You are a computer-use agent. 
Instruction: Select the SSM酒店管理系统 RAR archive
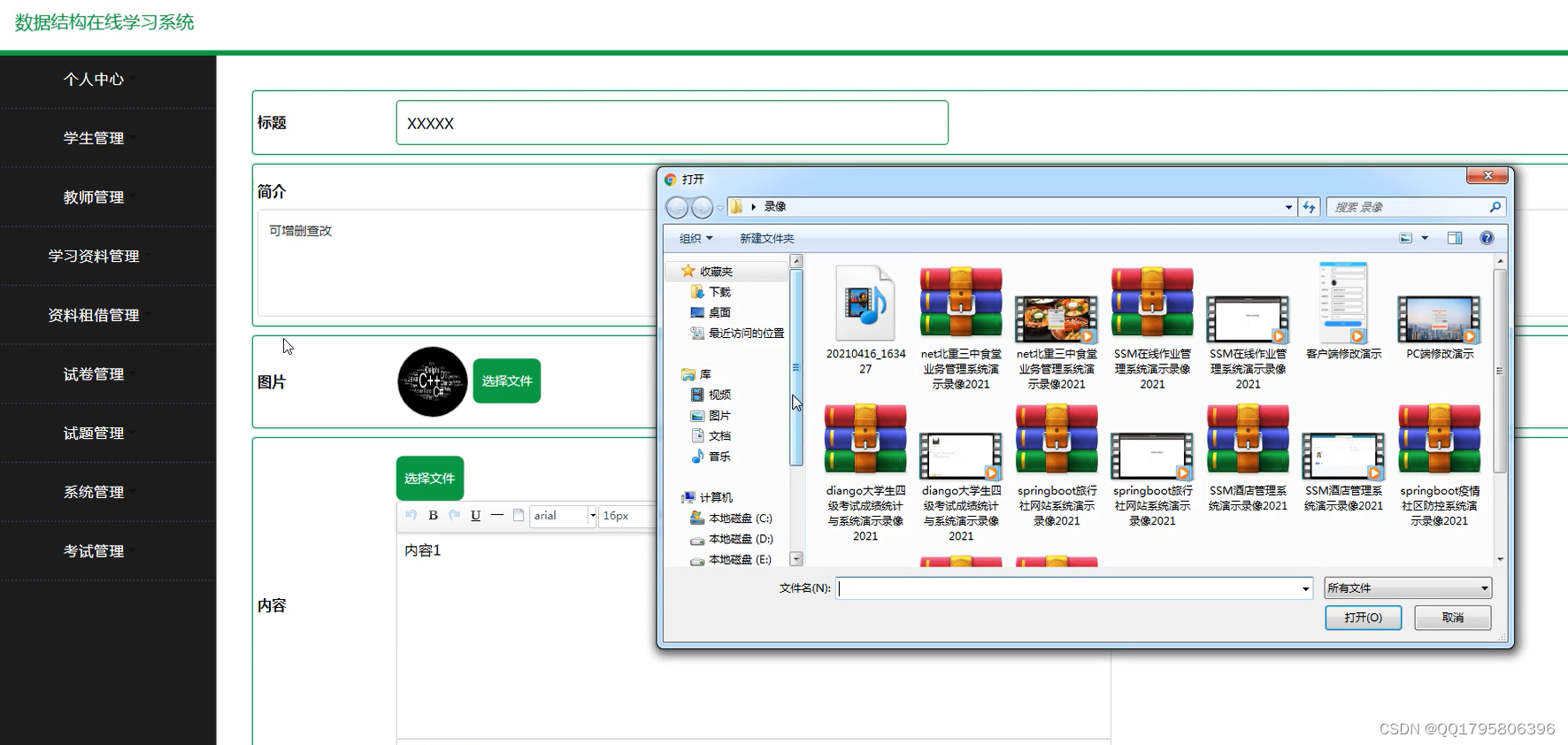pos(1248,457)
